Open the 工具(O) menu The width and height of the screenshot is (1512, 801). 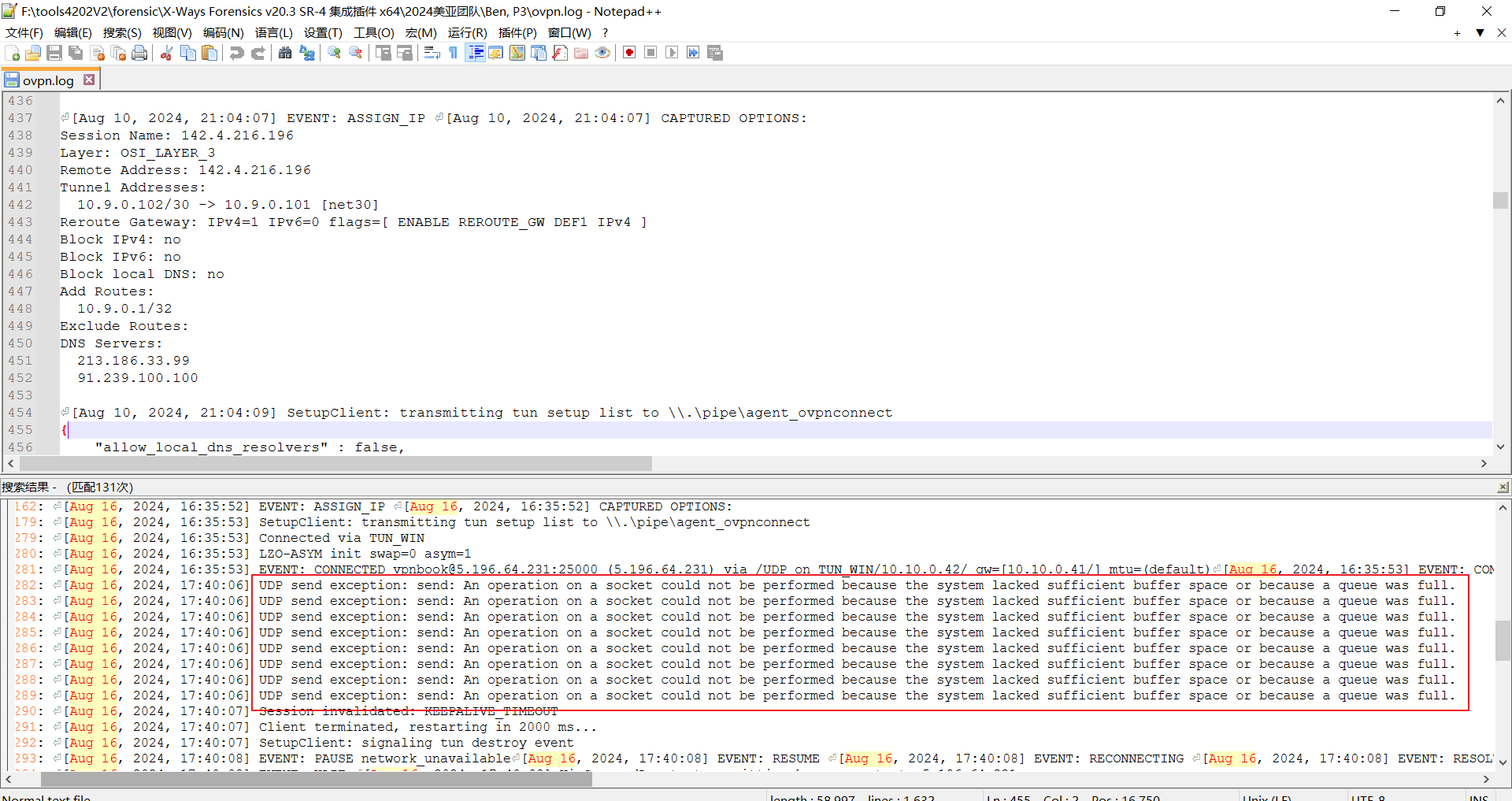coord(374,32)
